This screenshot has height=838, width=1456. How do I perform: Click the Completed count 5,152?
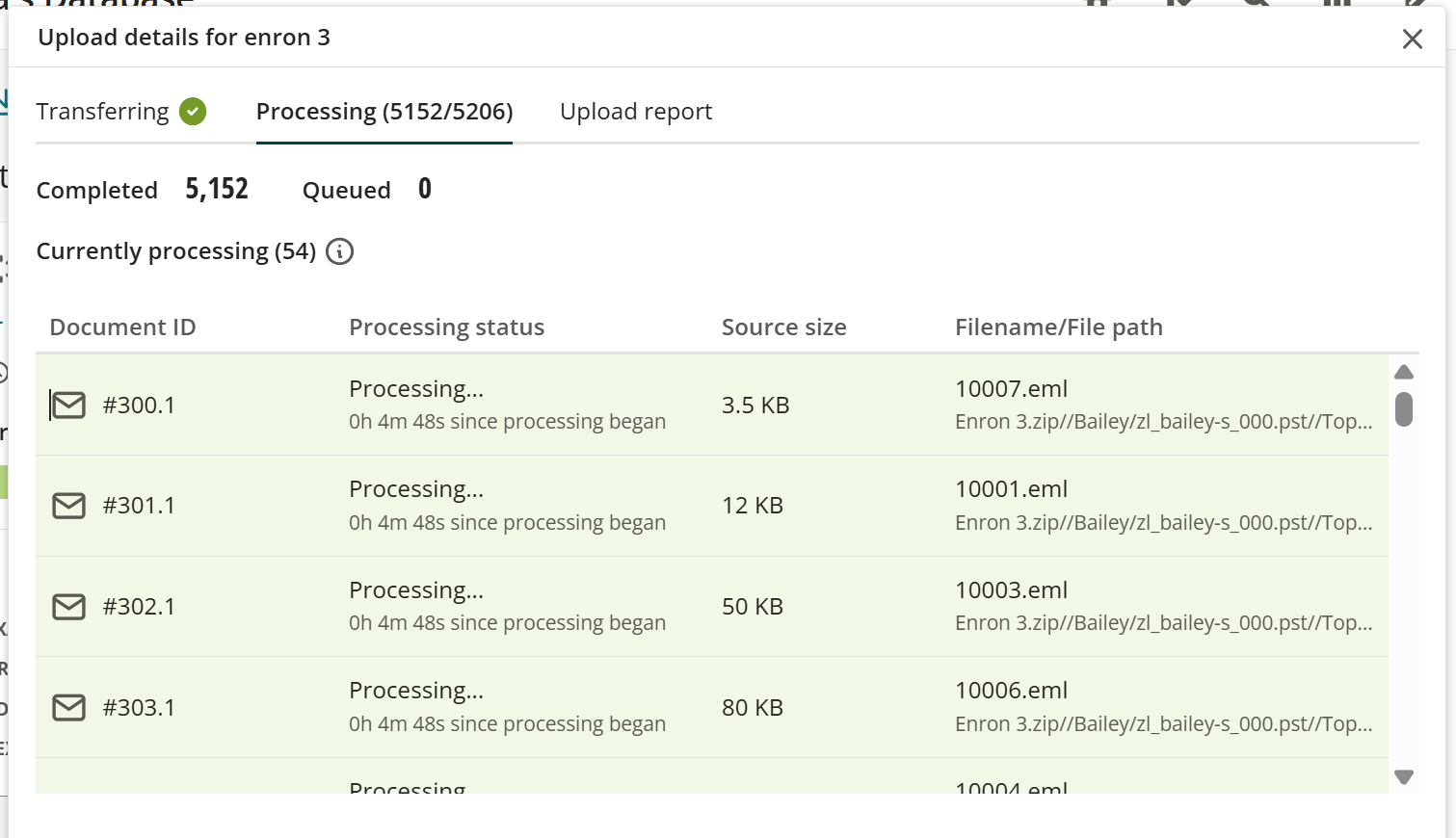point(217,190)
